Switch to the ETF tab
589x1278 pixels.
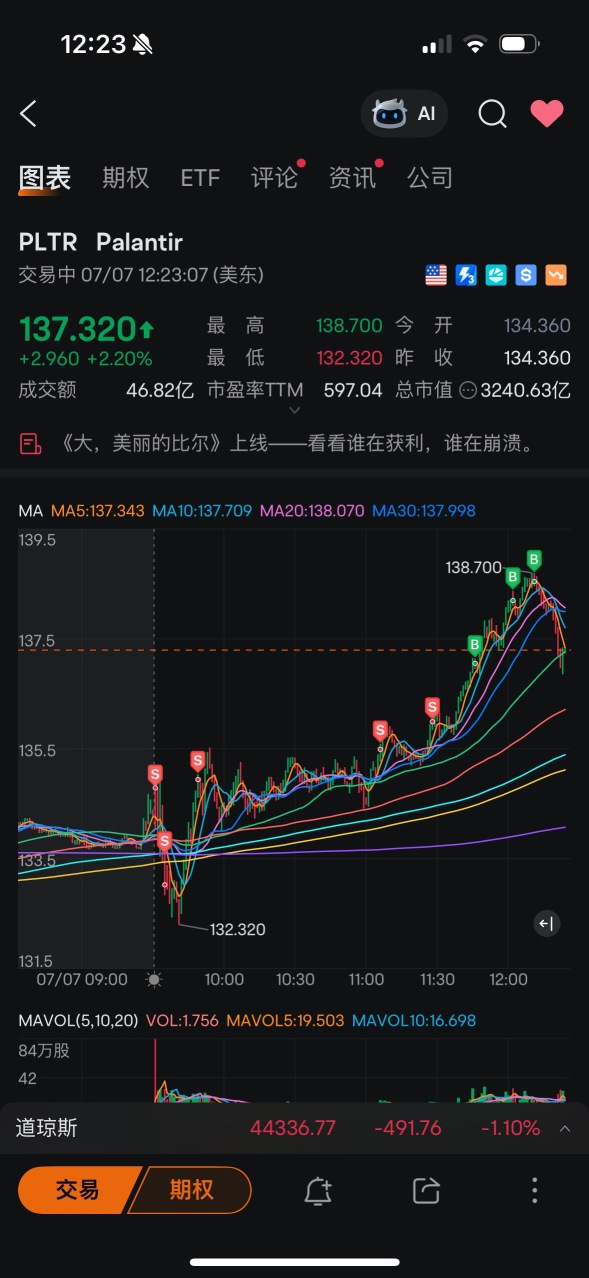200,178
